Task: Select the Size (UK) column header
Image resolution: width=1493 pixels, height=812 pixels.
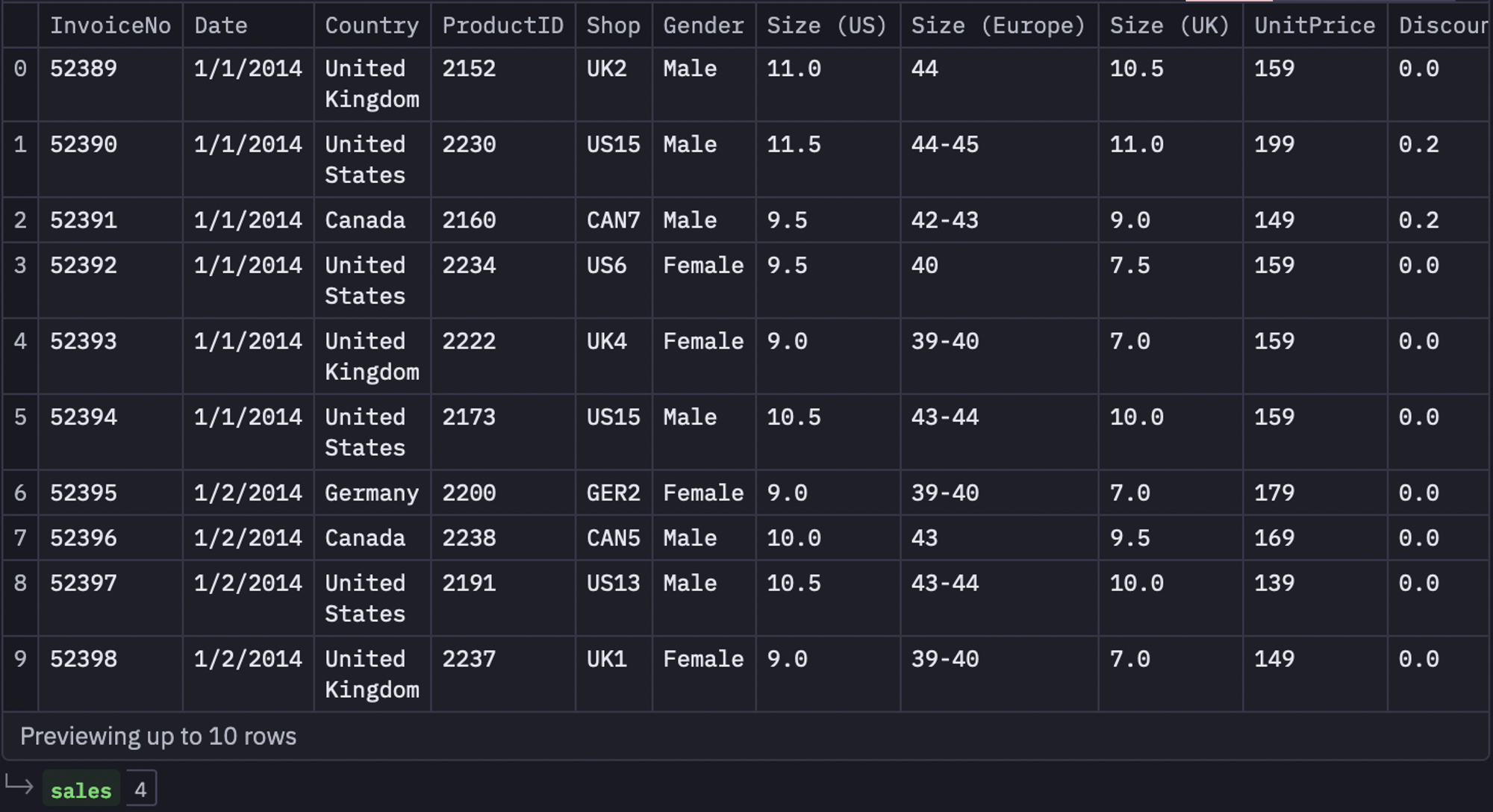Action: pos(1169,26)
